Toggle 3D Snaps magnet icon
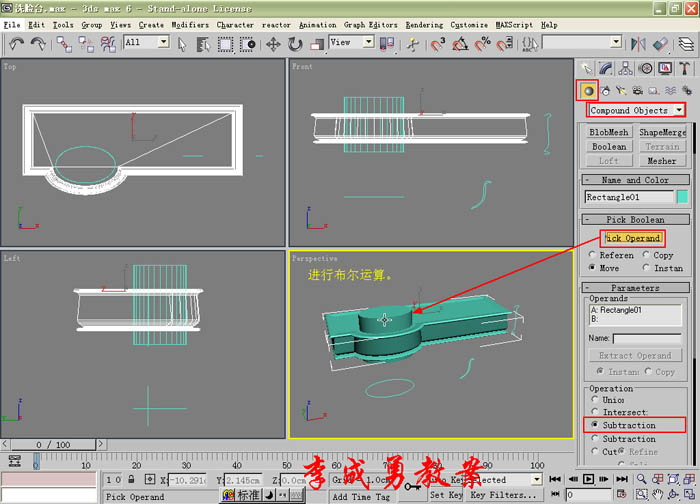This screenshot has height=504, width=700. [x=438, y=44]
